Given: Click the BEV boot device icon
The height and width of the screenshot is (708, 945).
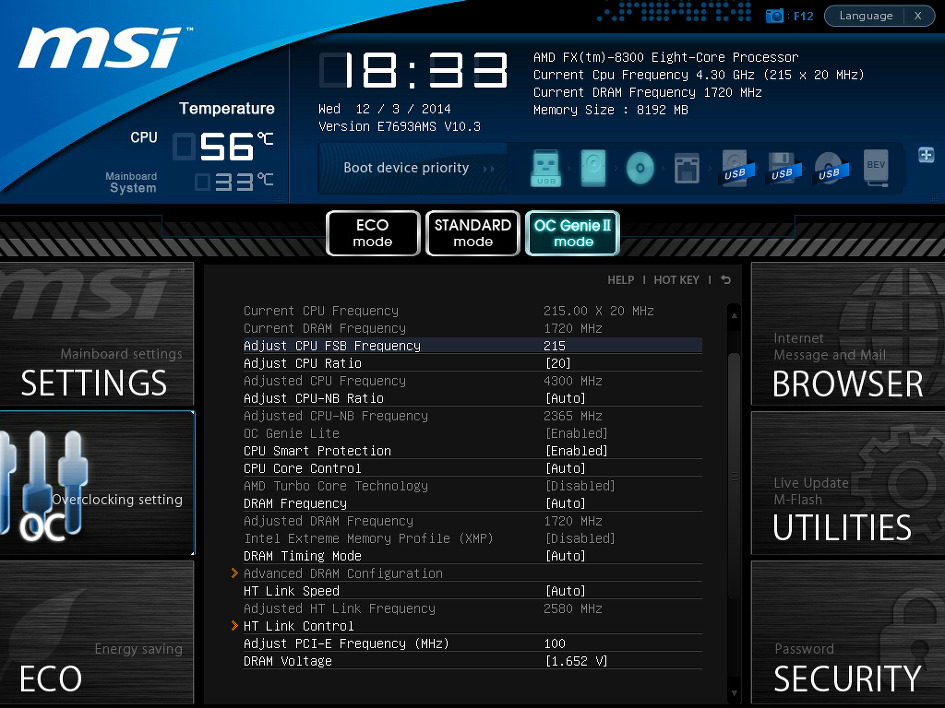Looking at the screenshot, I should (876, 167).
